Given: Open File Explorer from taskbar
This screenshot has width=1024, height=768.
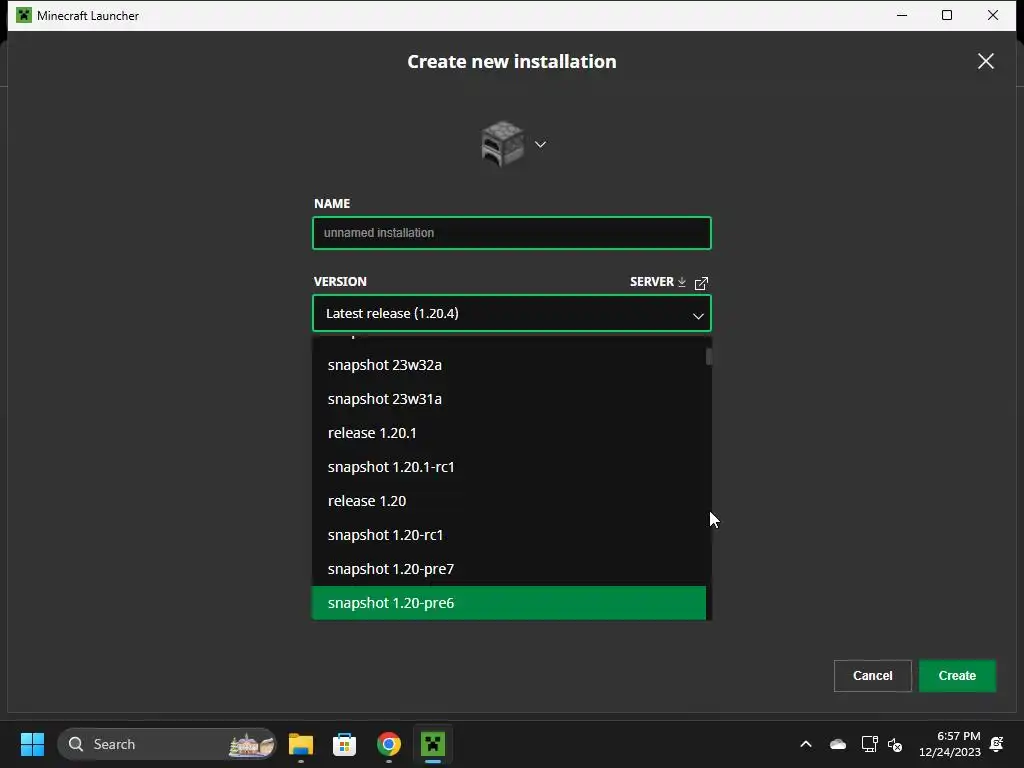Looking at the screenshot, I should coord(301,744).
